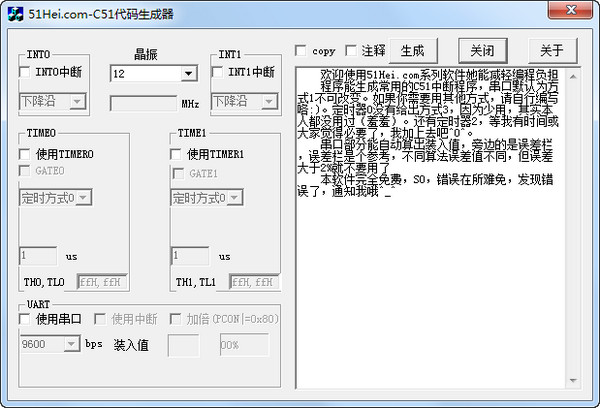This screenshot has height=408, width=600.
Task: Toggle the 加倍 (PCON|=0x80) checkbox
Action: tap(176, 319)
